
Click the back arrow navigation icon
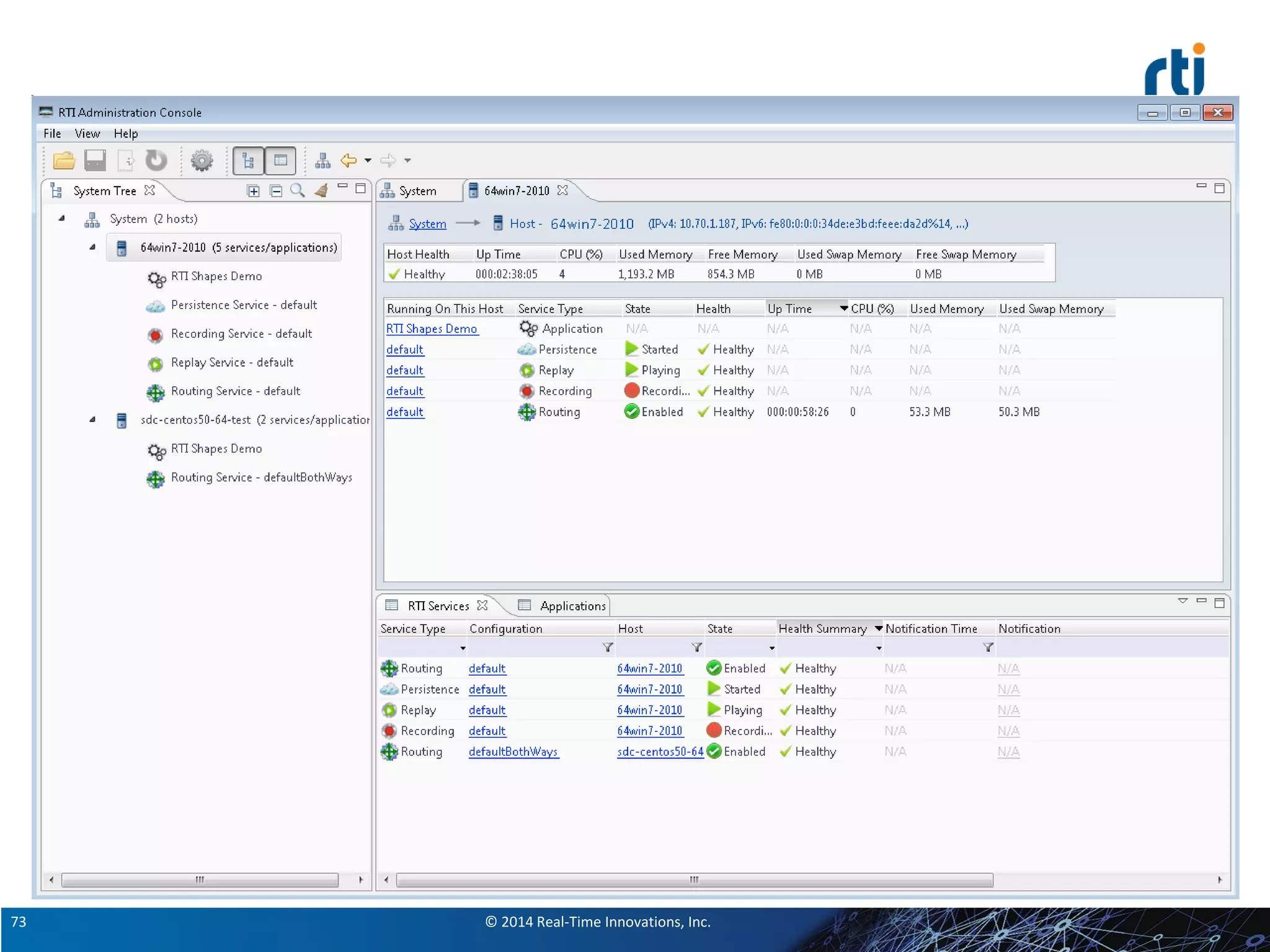tap(349, 161)
